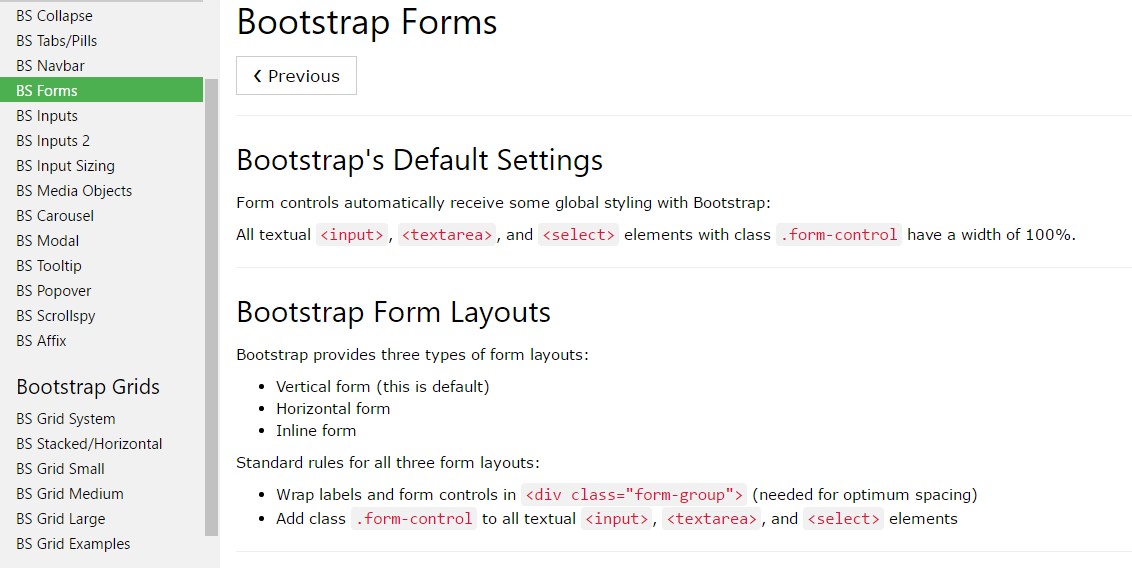Click the <select> code in Default Settings
1132x568 pixels.
click(x=578, y=235)
